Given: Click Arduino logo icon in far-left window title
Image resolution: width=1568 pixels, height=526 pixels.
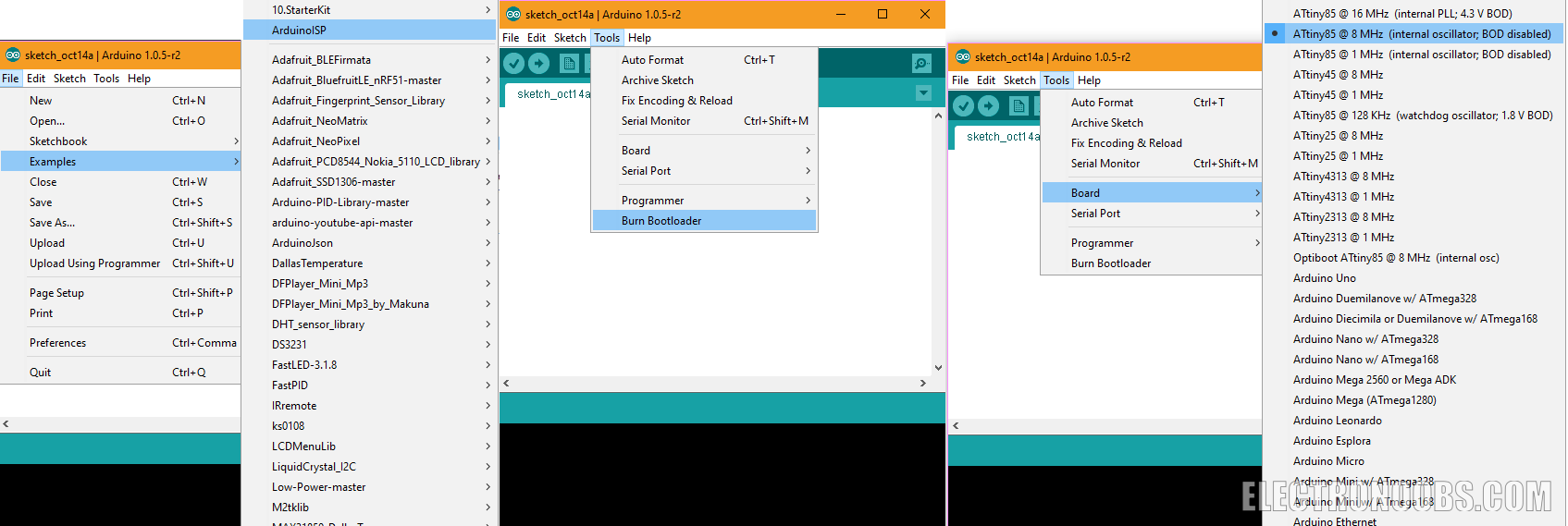Looking at the screenshot, I should pyautogui.click(x=13, y=55).
